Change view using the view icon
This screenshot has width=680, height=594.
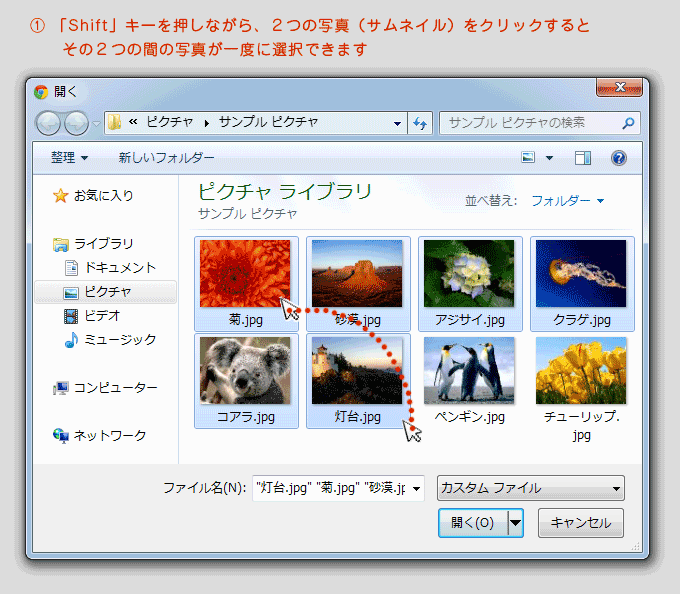click(x=528, y=157)
